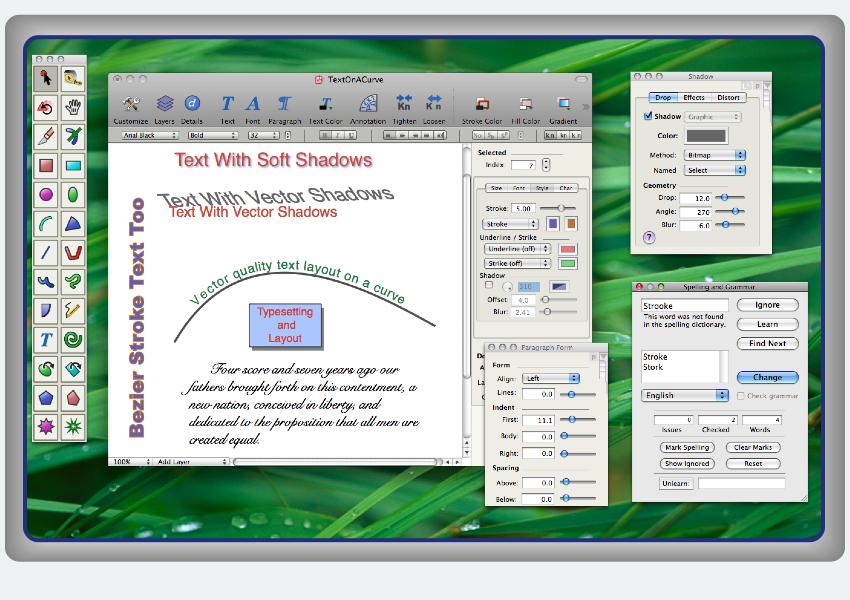850x600 pixels.
Task: Select the red square shape tool
Action: pyautogui.click(x=46, y=165)
